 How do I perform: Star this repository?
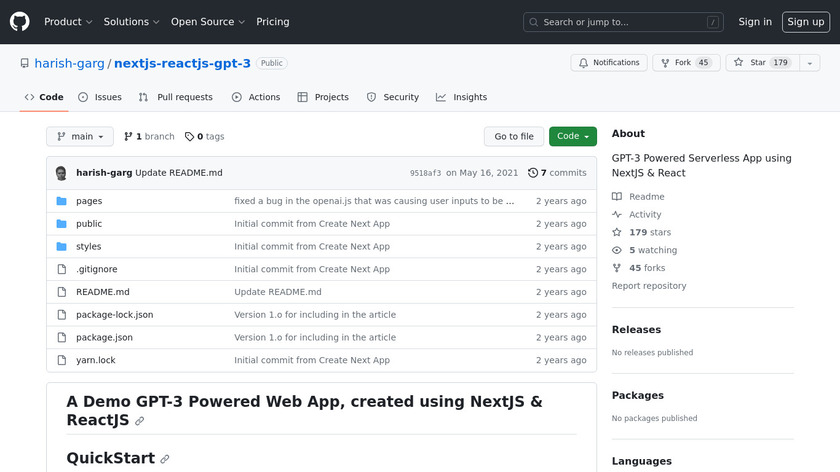pyautogui.click(x=758, y=63)
